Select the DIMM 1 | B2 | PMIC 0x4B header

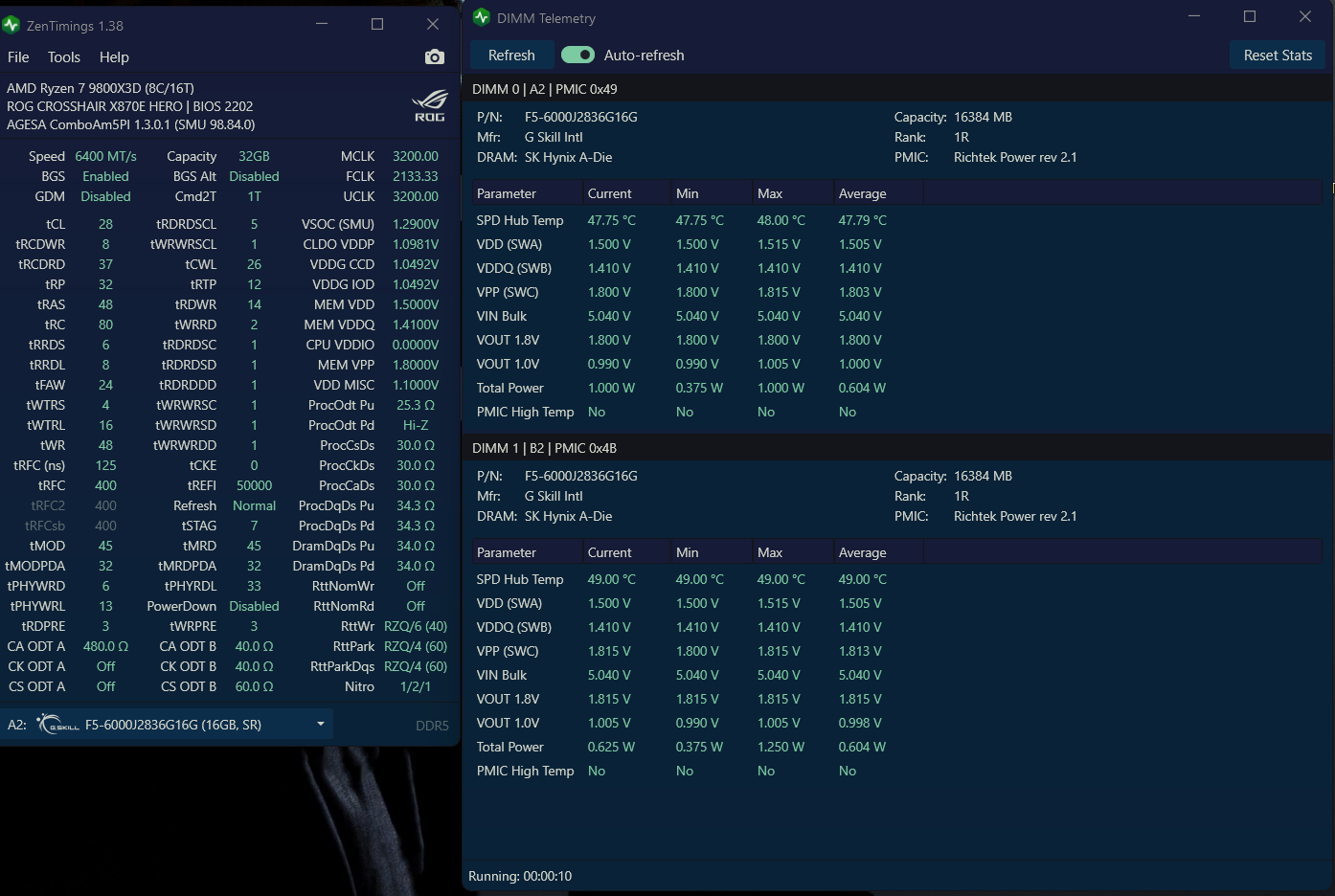tap(544, 448)
